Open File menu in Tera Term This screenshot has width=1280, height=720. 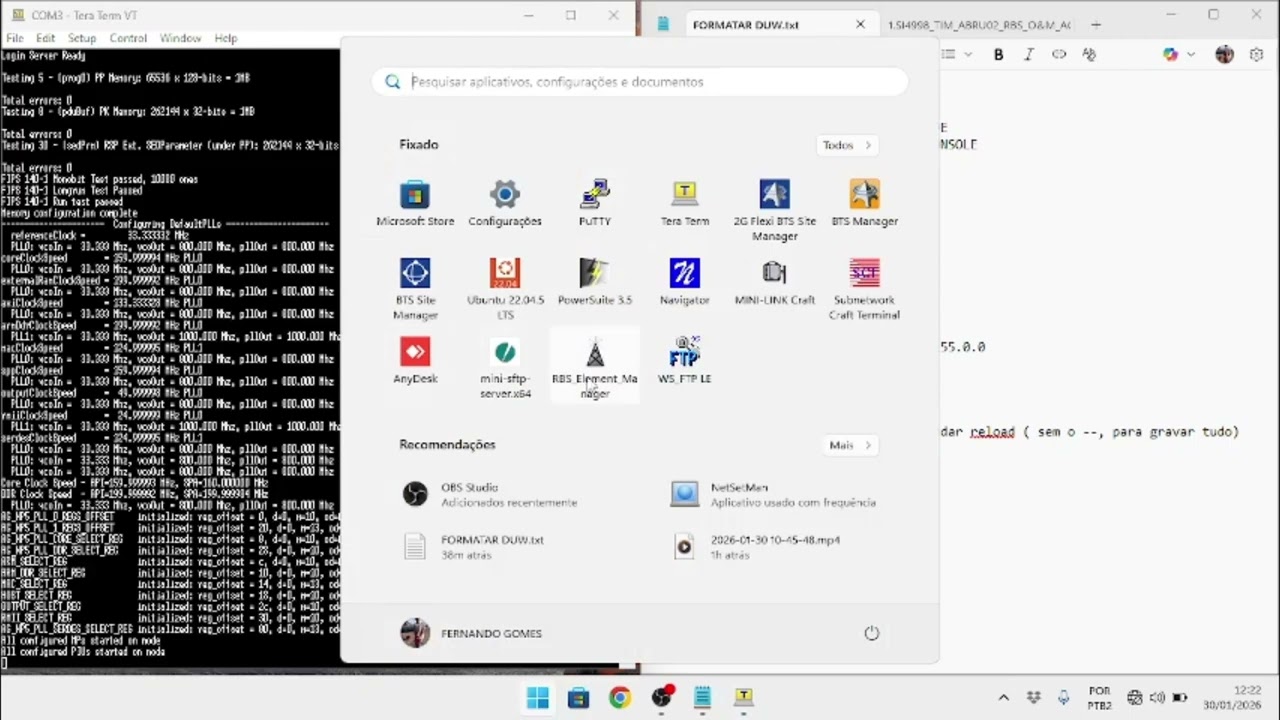tap(15, 38)
